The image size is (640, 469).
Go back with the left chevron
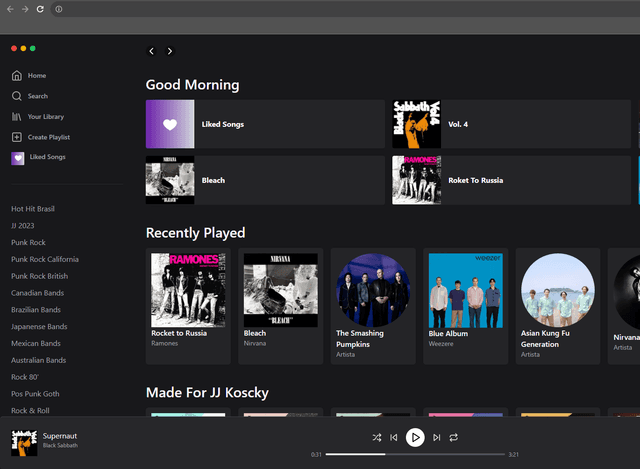point(151,51)
